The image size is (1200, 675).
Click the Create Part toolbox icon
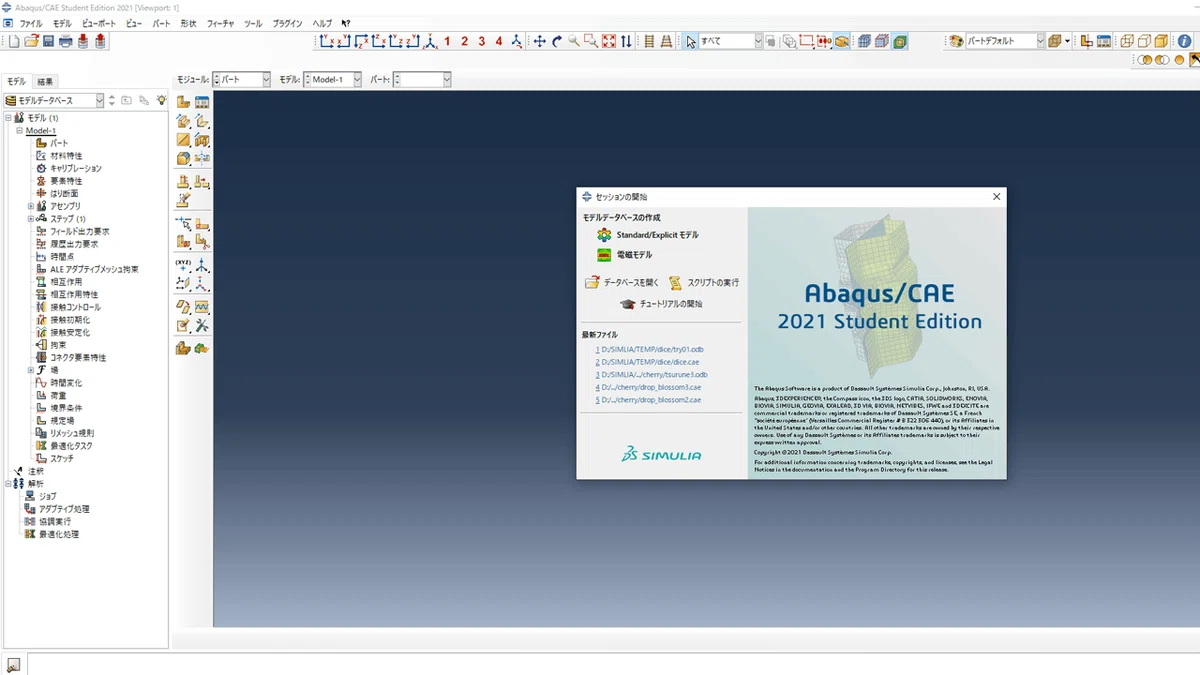(x=184, y=102)
